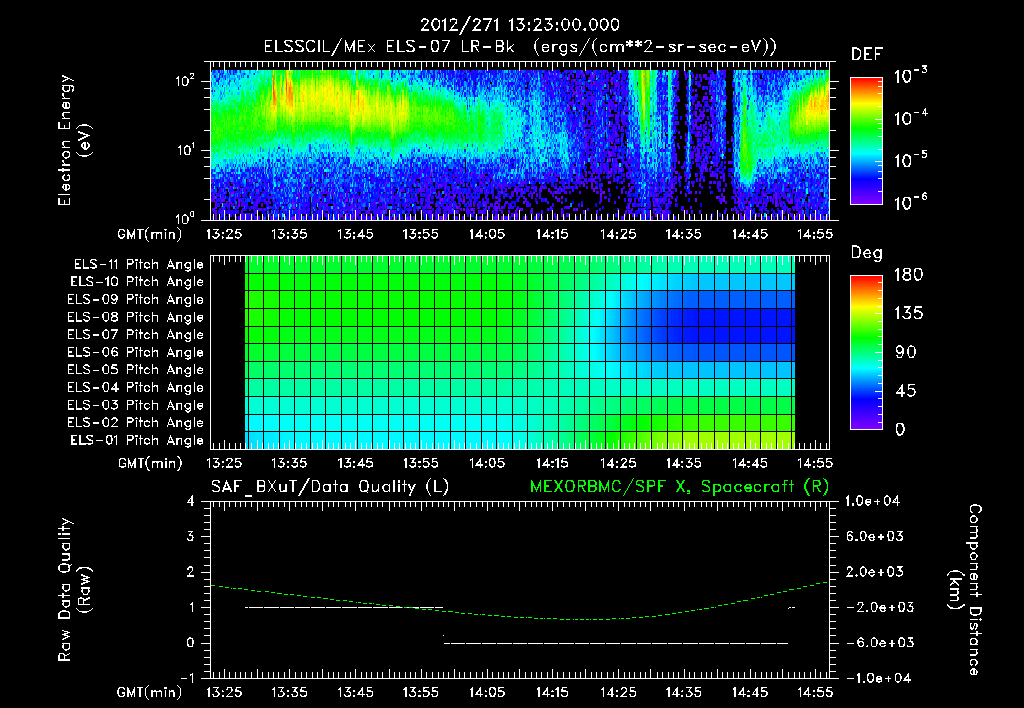Screen dimensions: 1024x708
Task: Click ELS-08 Pitch Angle row label
Action: [135, 317]
